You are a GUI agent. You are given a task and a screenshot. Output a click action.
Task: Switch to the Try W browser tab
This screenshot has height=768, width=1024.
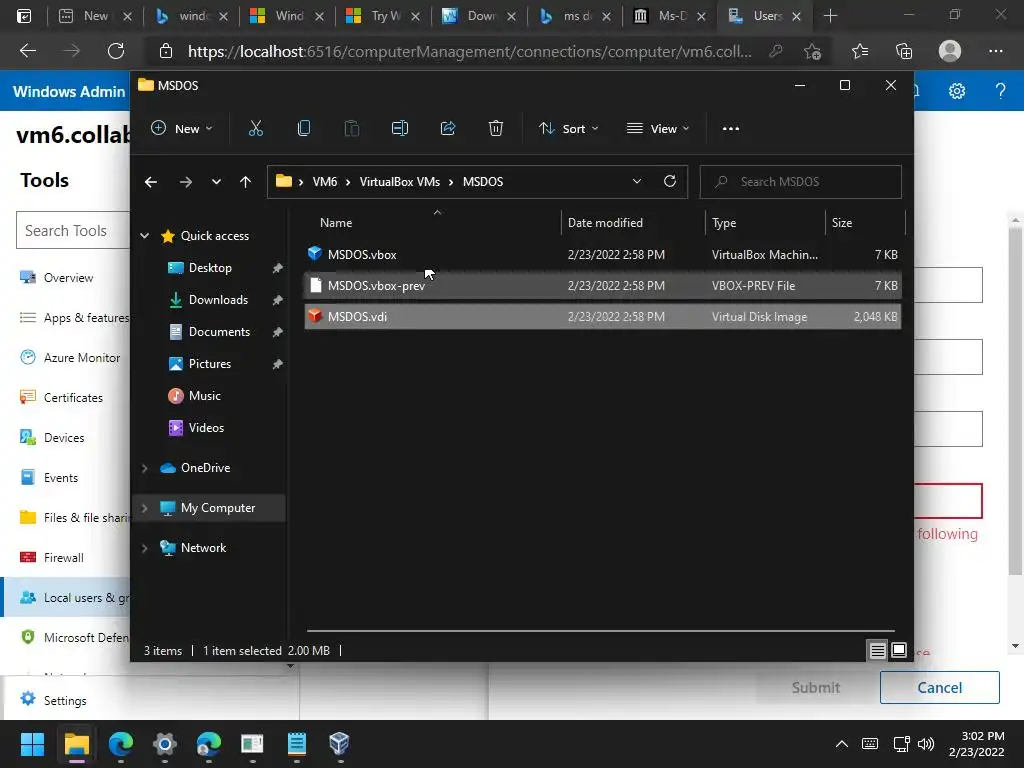(x=383, y=16)
